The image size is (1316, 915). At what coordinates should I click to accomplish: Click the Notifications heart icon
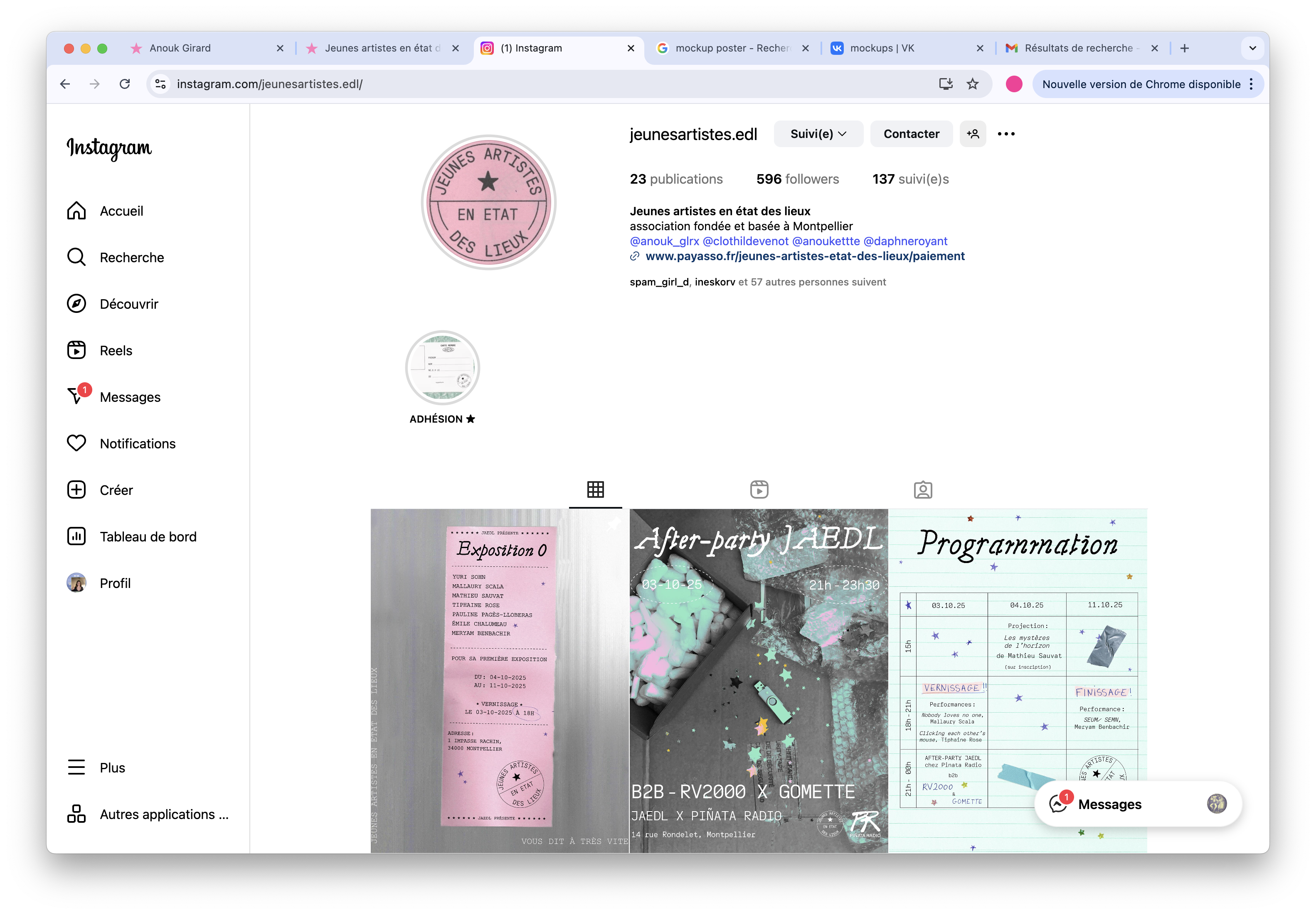coord(76,443)
